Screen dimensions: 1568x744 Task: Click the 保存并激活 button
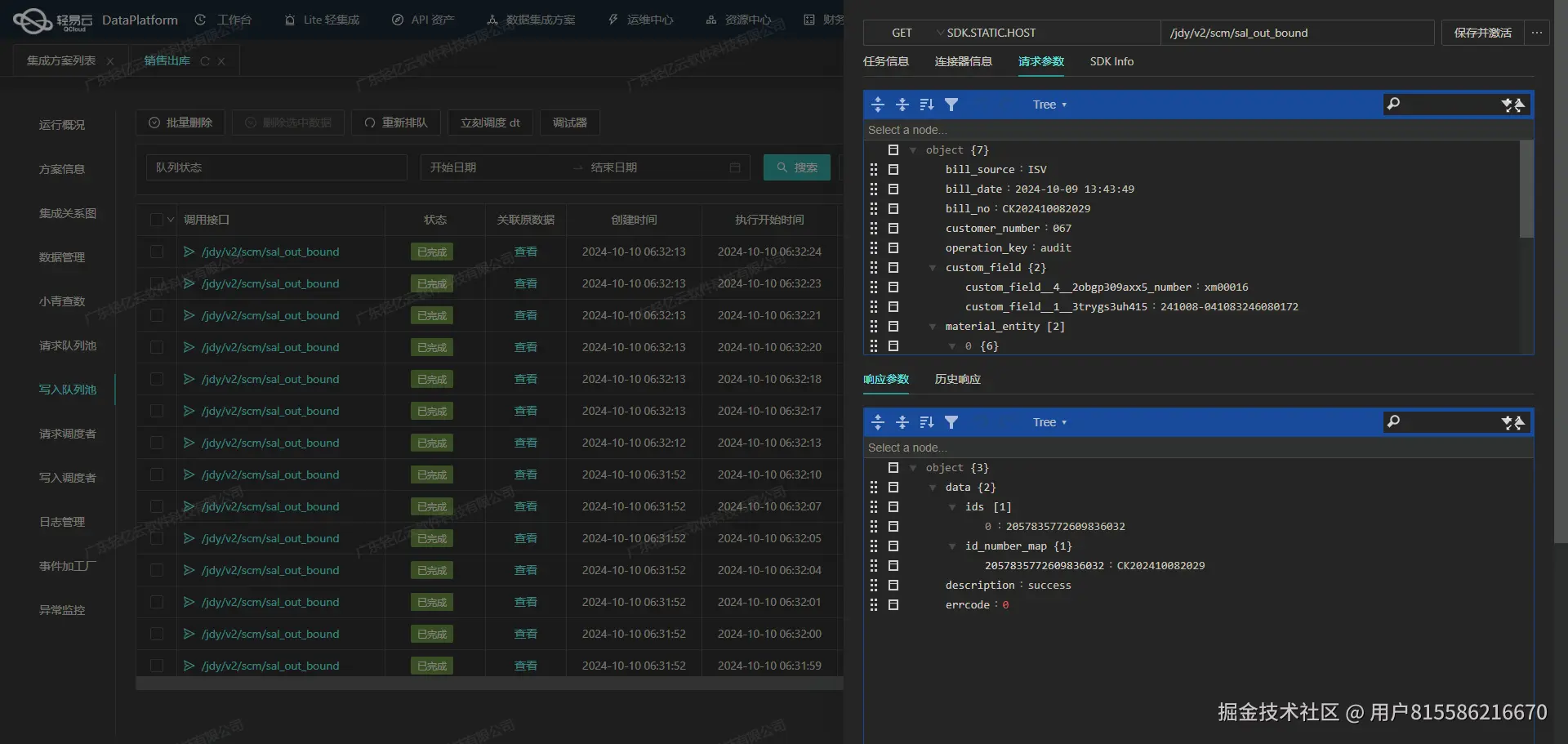click(1482, 33)
